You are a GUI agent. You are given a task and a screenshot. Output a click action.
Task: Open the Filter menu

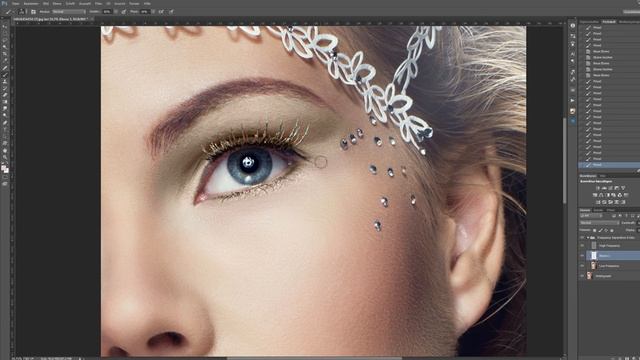coord(98,4)
